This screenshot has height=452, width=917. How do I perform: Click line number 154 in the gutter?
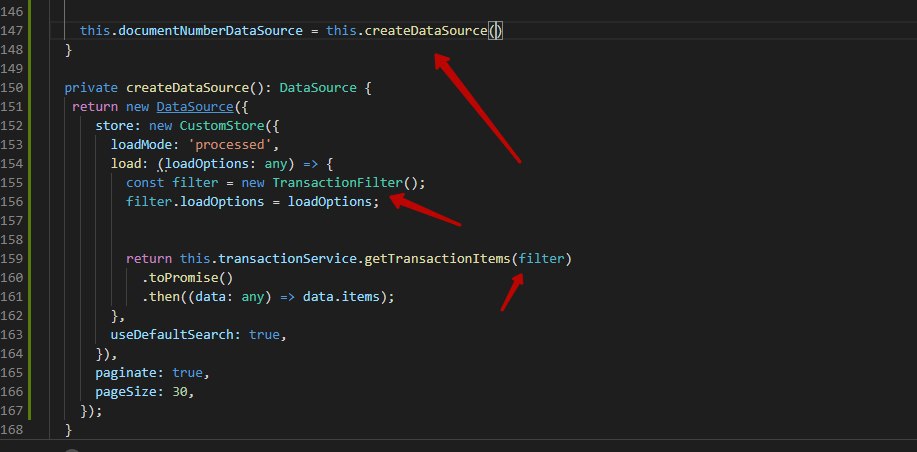(x=11, y=164)
